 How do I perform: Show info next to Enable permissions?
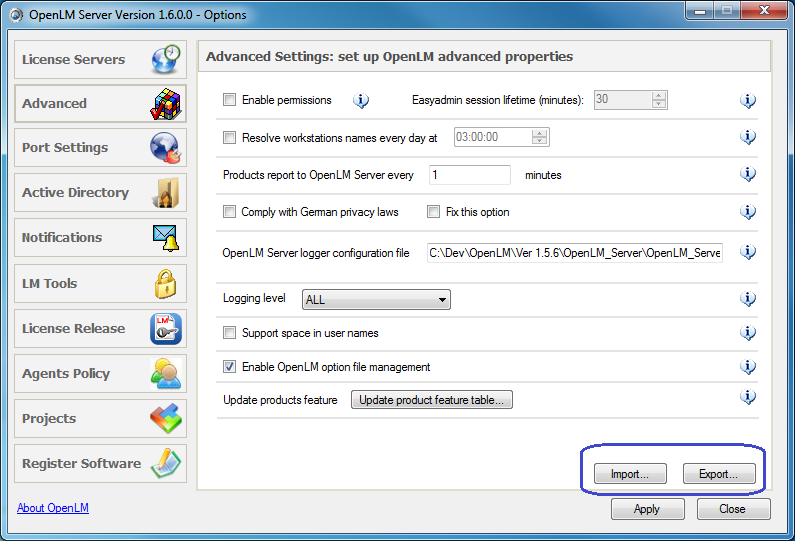(361, 100)
